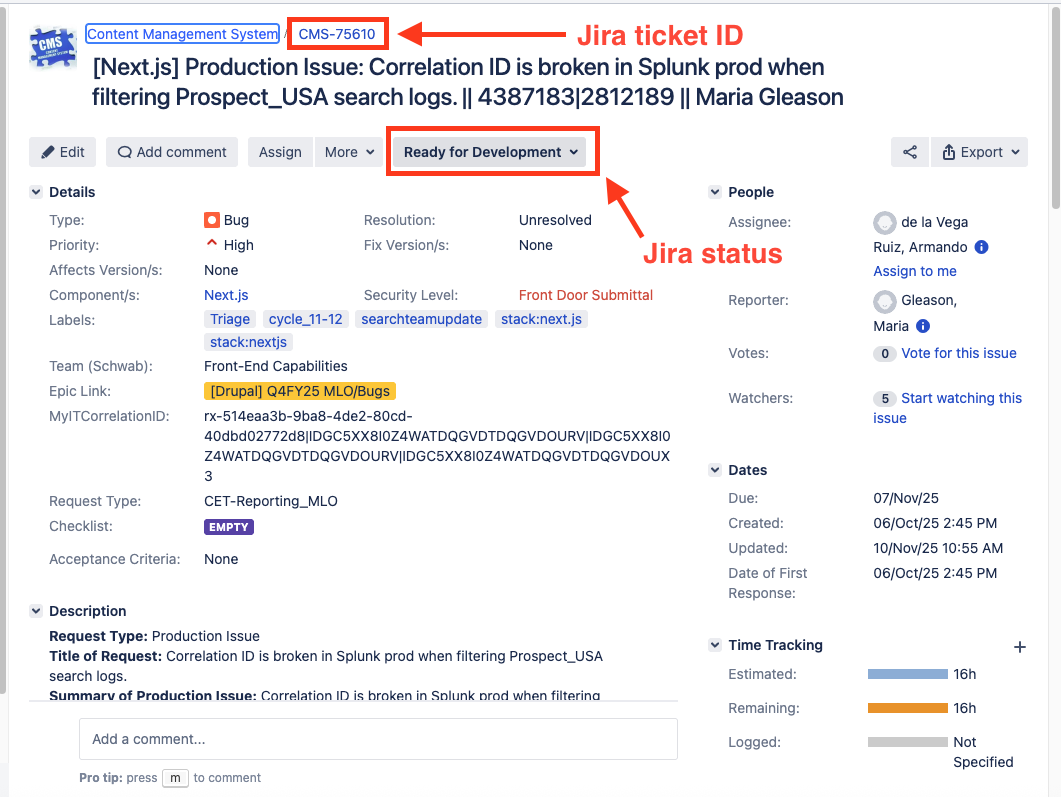
Task: Click the Add a comment field
Action: [x=378, y=738]
